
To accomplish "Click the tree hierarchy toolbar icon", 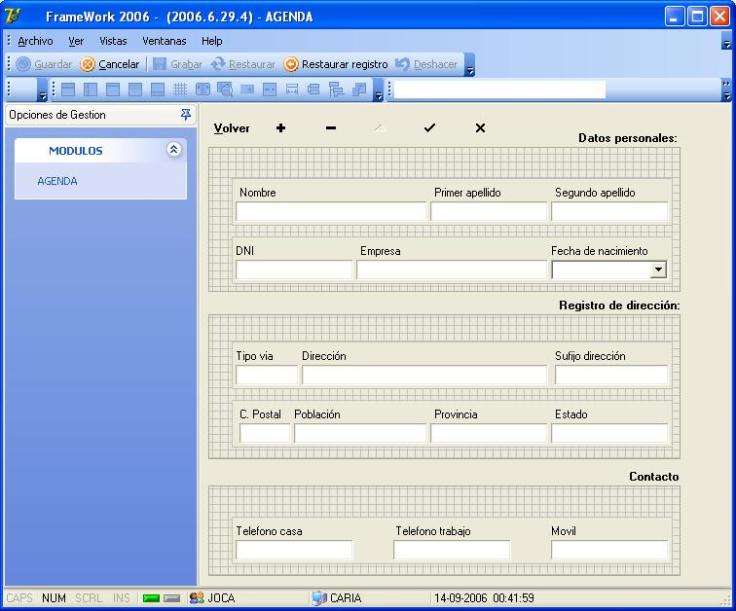I will point(336,89).
